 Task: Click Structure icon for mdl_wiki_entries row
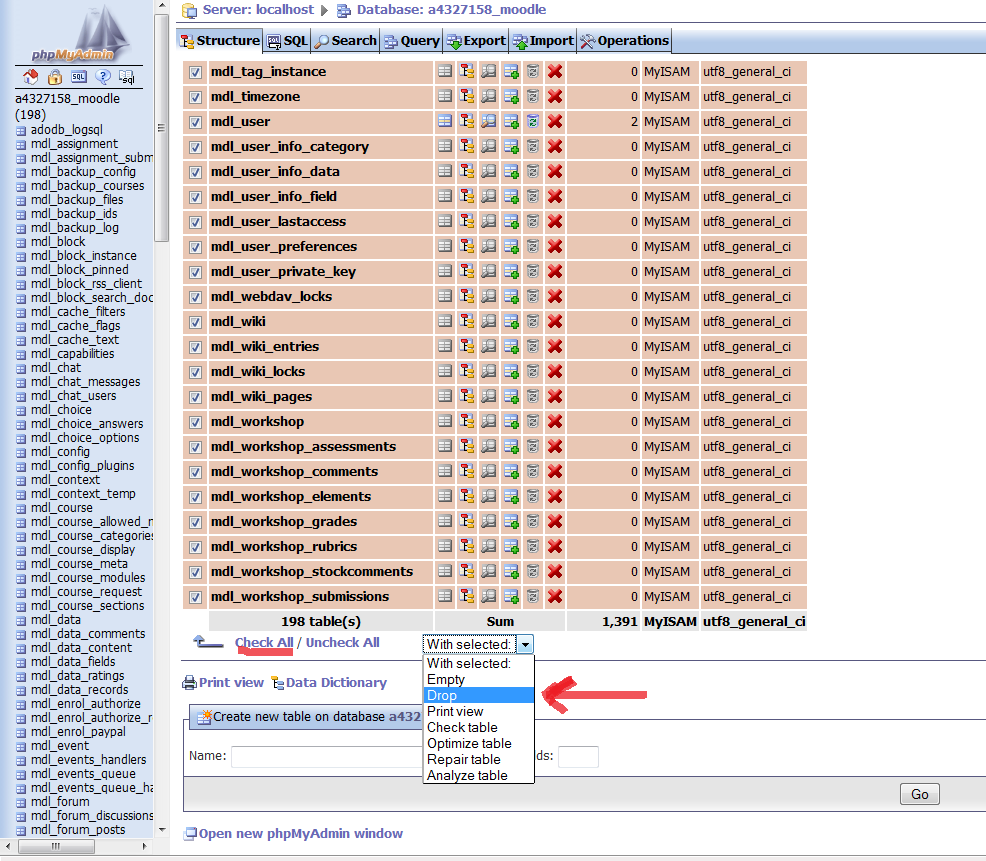click(x=467, y=346)
